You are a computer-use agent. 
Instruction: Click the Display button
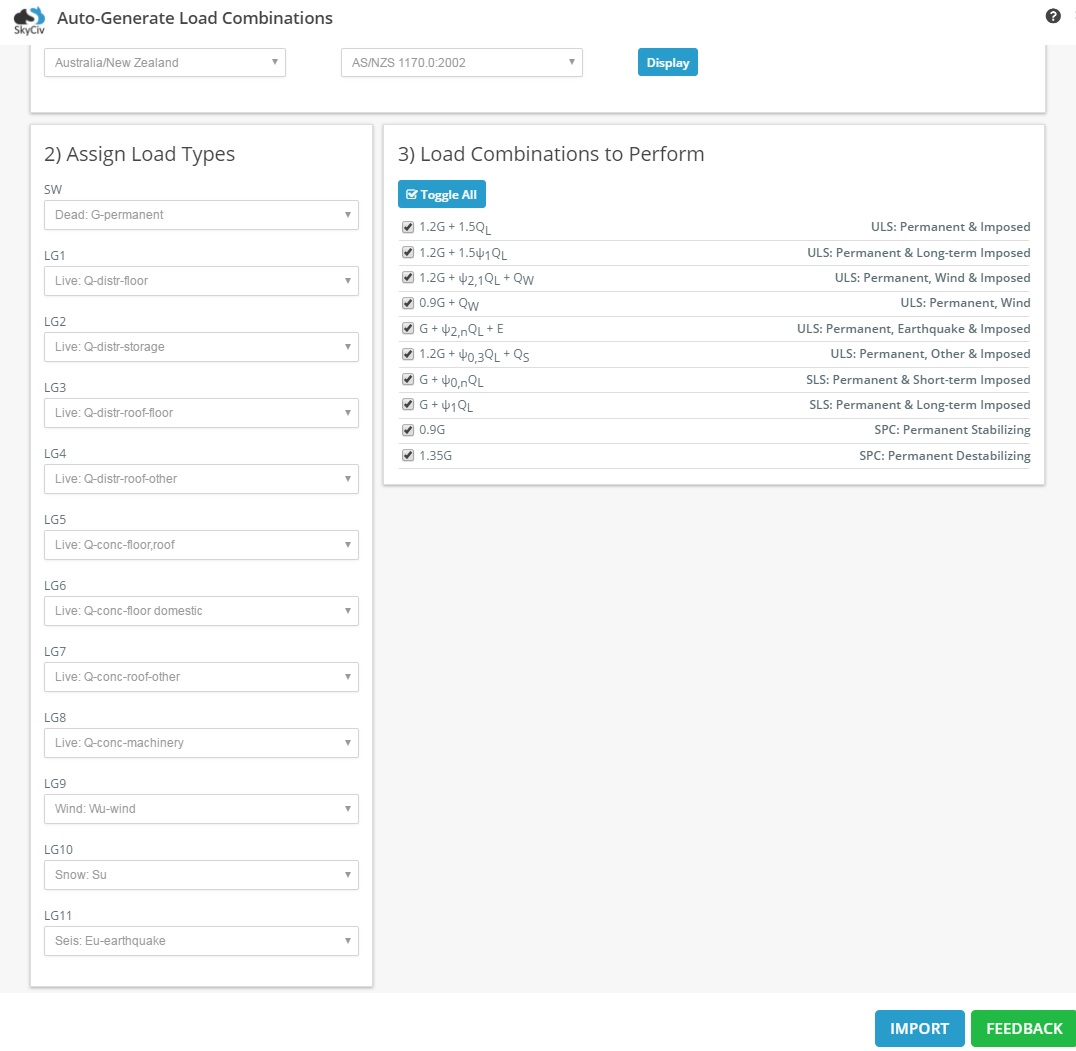(668, 62)
